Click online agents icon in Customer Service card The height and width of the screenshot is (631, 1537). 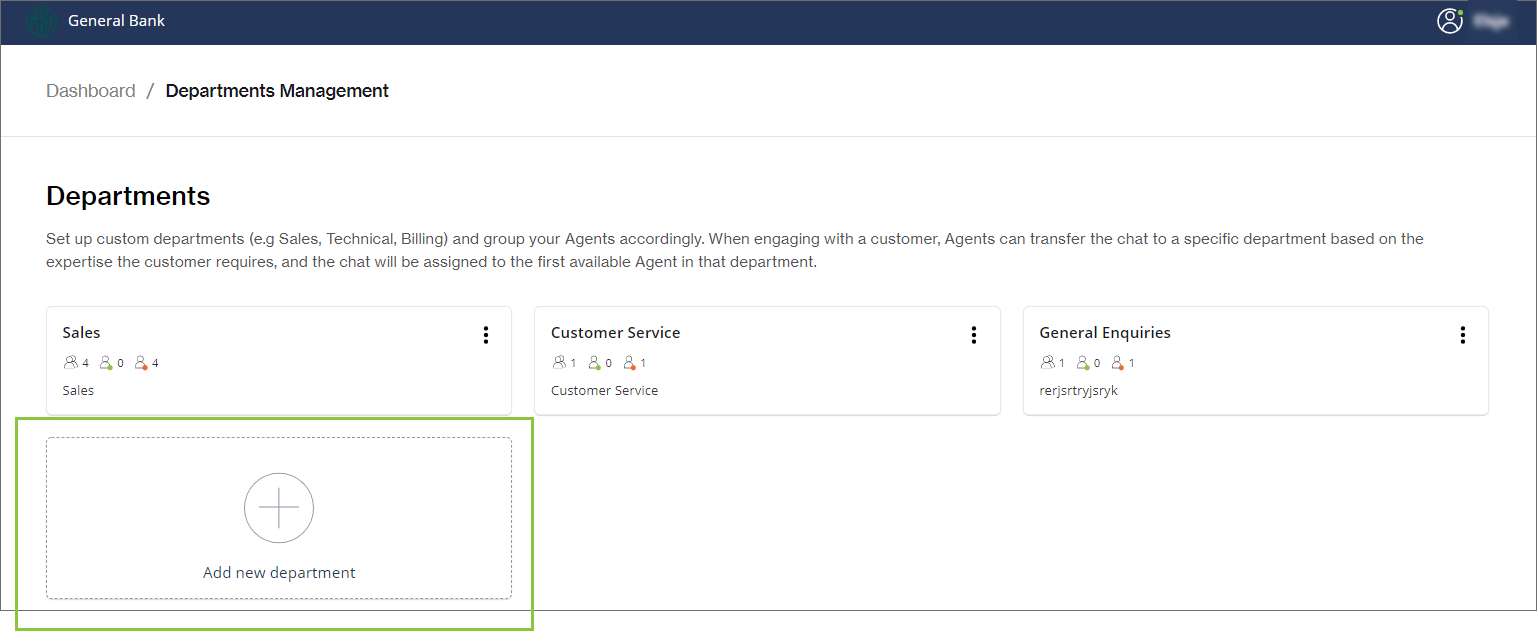[594, 363]
